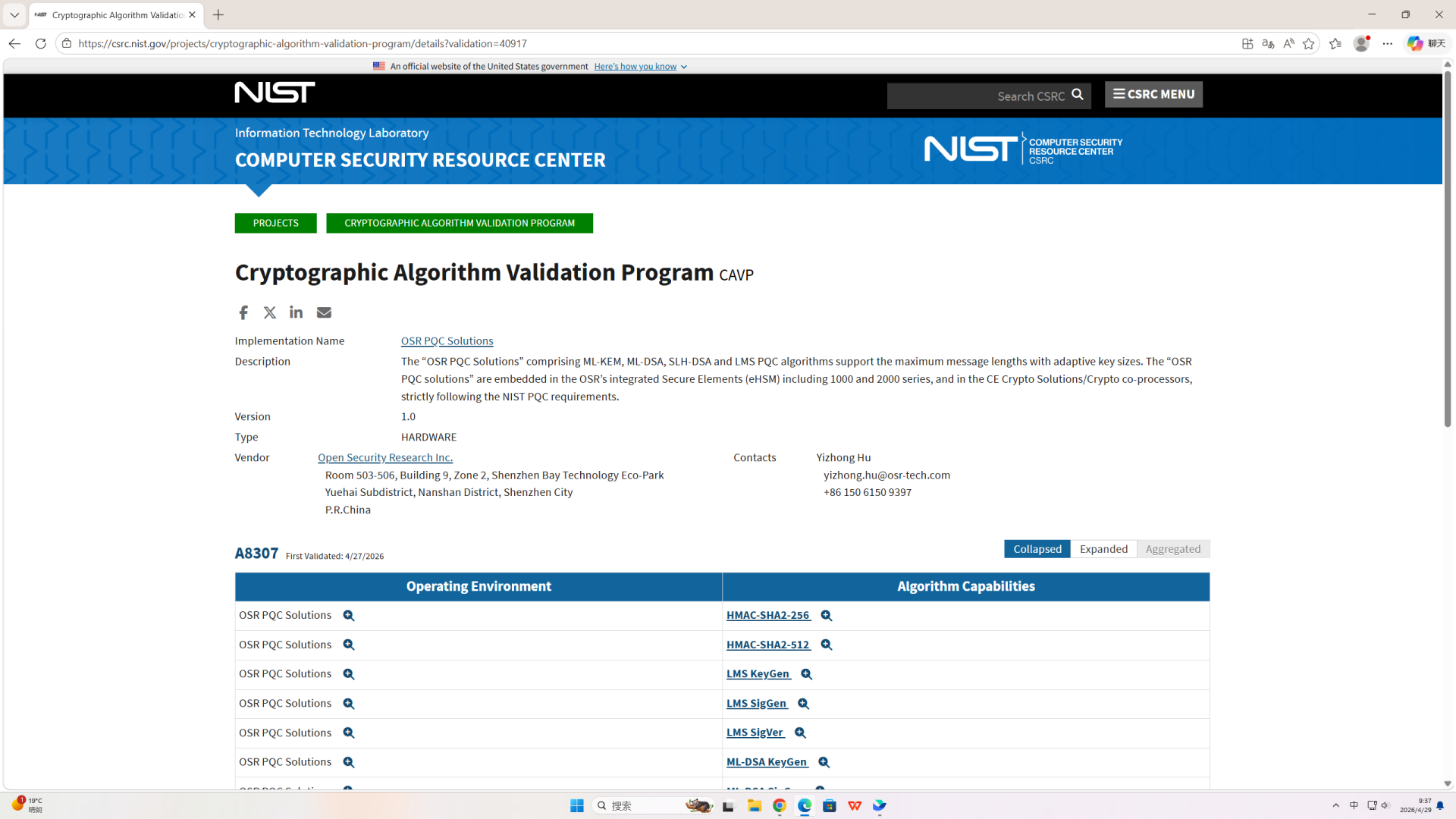1456x819 pixels.
Task: Go to Cryptographic Algorithm Validation Program breadcrumb
Action: tap(460, 223)
